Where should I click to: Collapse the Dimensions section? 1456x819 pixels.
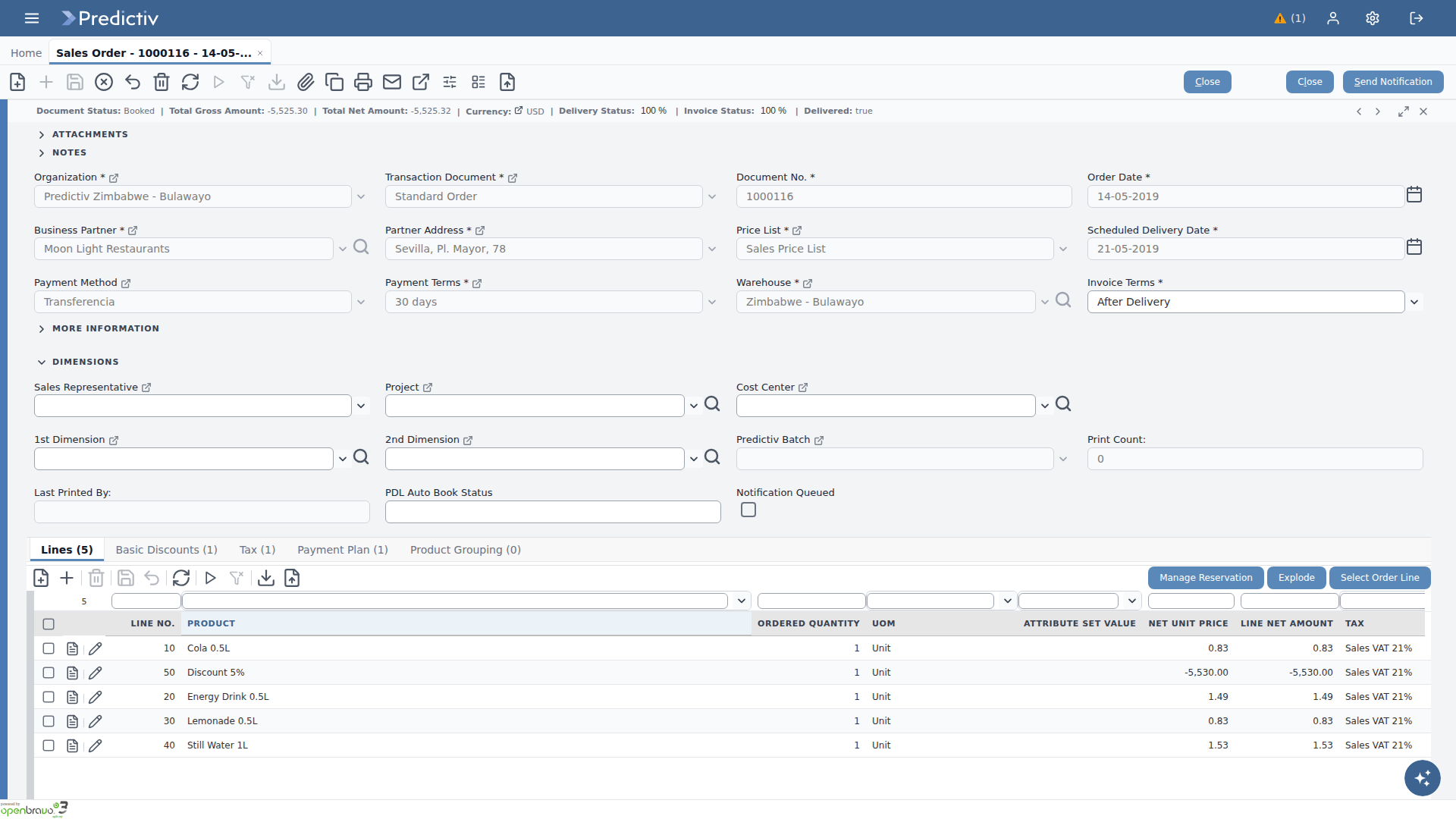pos(78,362)
